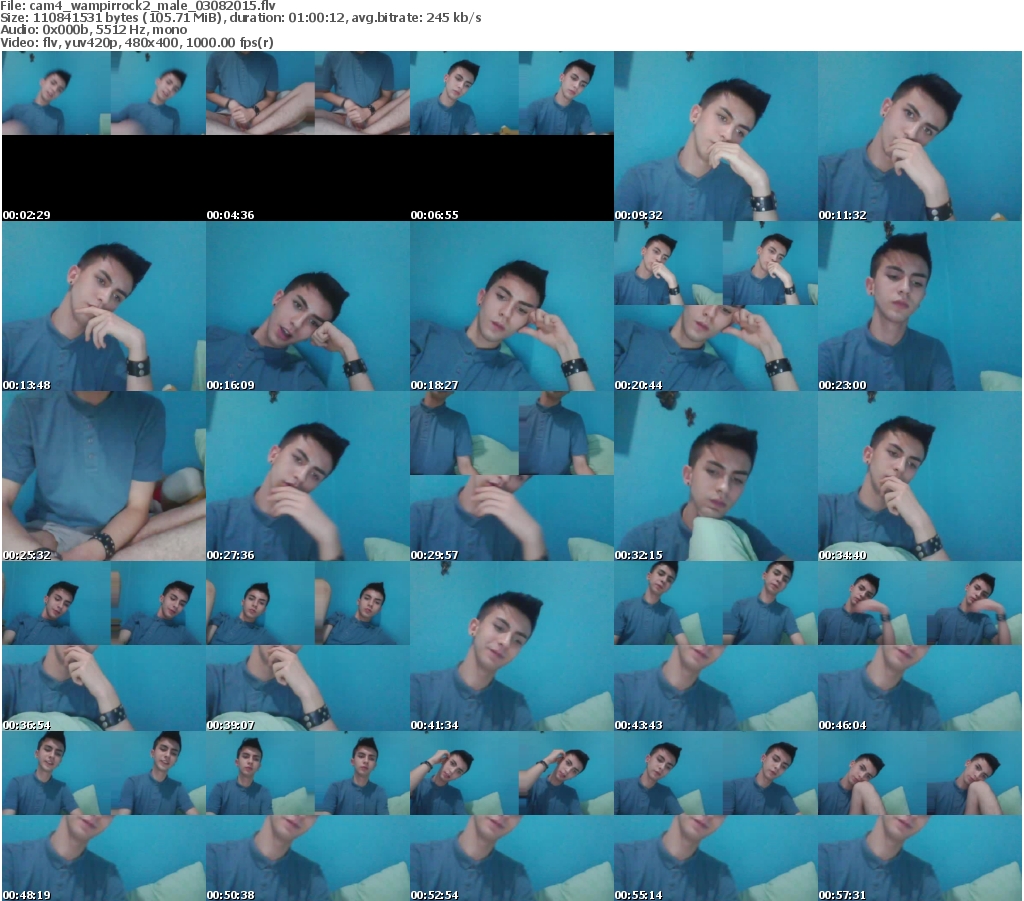Select the 00:29:57 thumbnail
The height and width of the screenshot is (901, 1024).
click(x=512, y=476)
